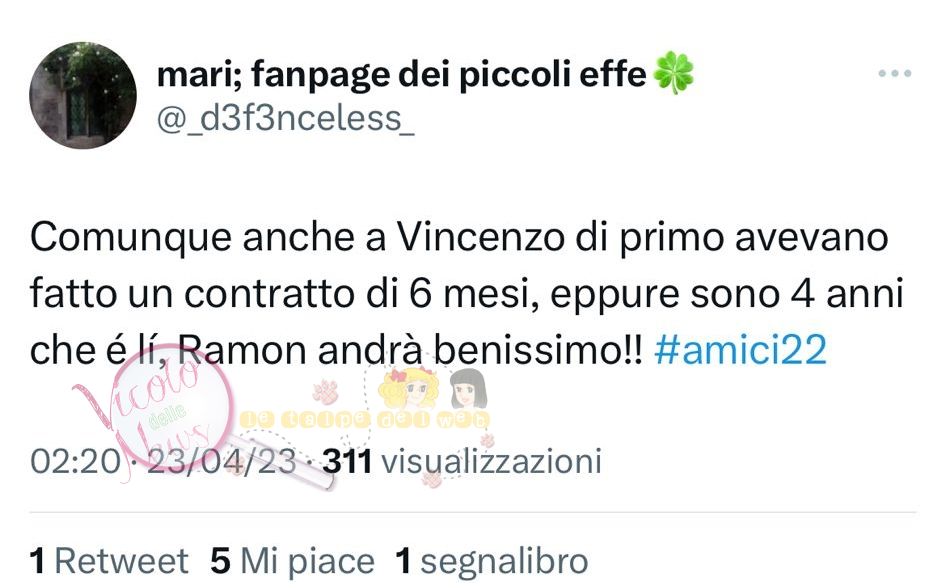Click the word 'benissimo!!' in the tweet
This screenshot has width=946, height=588.
539,350
